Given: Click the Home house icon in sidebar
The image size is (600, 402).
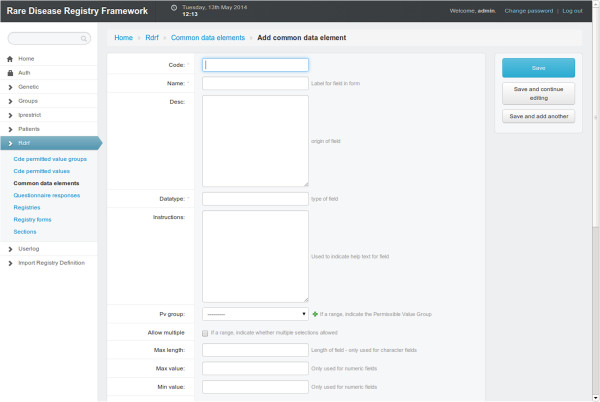Looking at the screenshot, I should click(10, 59).
